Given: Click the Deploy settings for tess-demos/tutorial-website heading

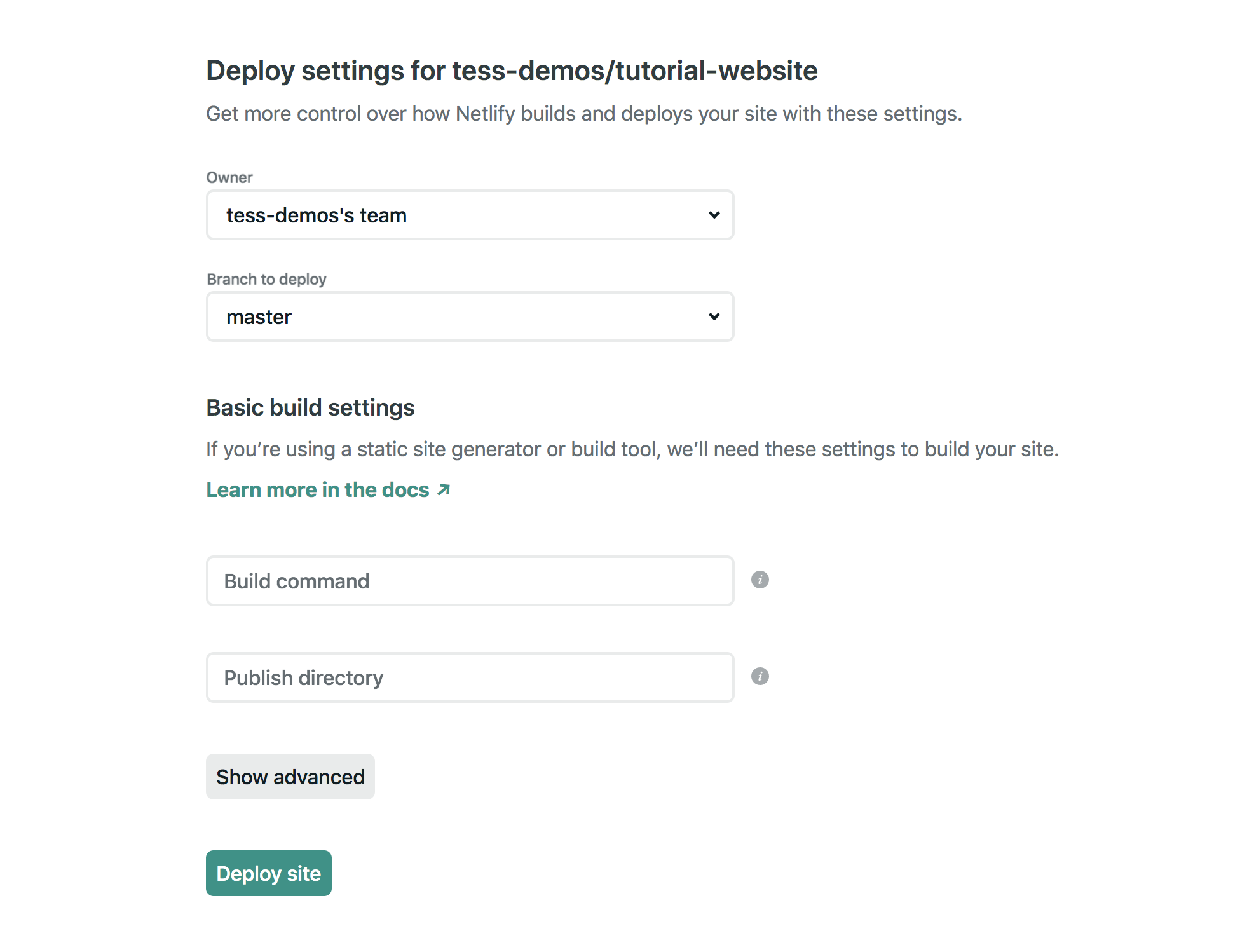Looking at the screenshot, I should pos(512,71).
